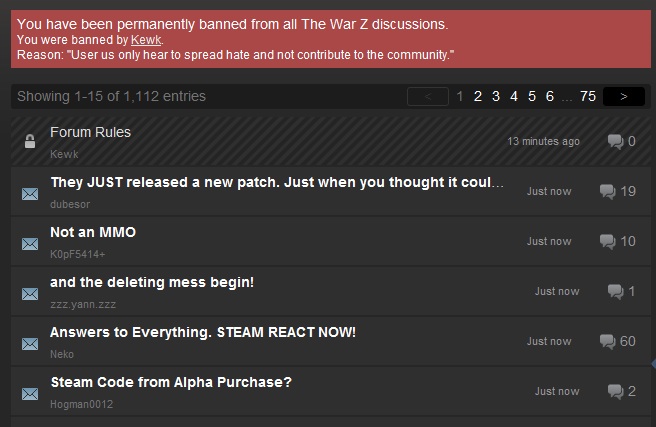This screenshot has width=656, height=427.
Task: Open the Forum Rules pinned thread
Action: [90, 132]
